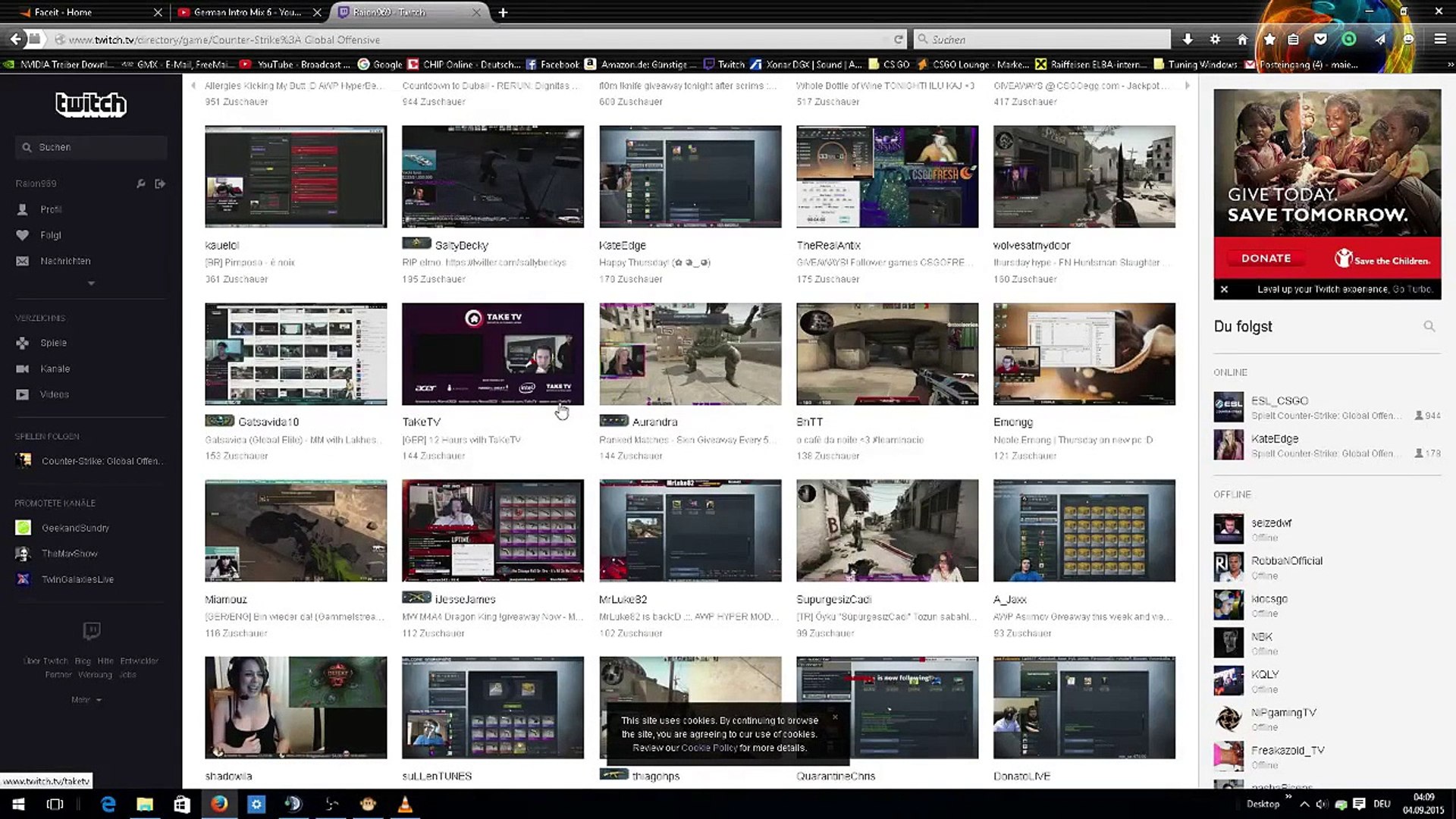The image size is (1456, 819).
Task: Open ESL_CSGO in followed list
Action: tap(1327, 407)
